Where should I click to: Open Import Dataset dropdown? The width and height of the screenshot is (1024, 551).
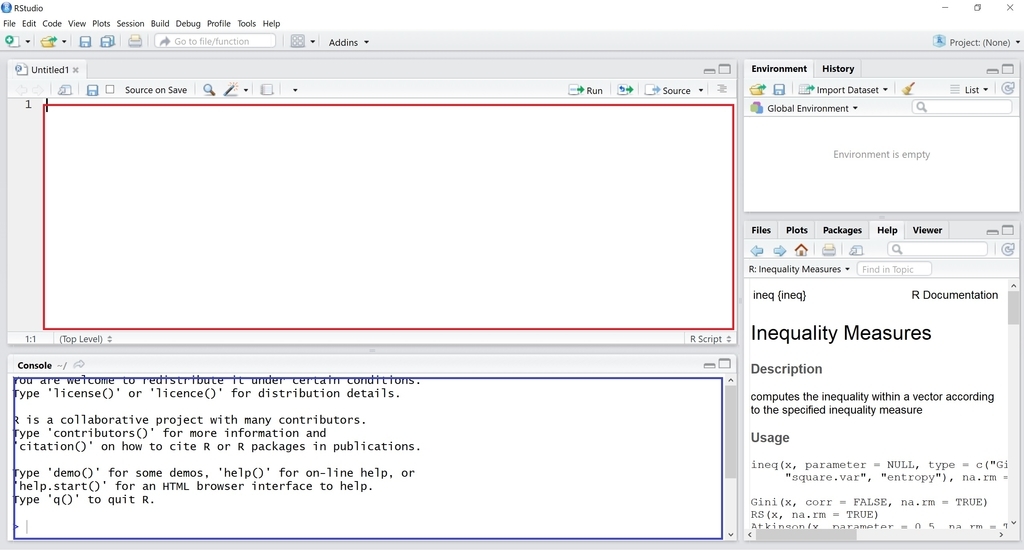point(844,89)
